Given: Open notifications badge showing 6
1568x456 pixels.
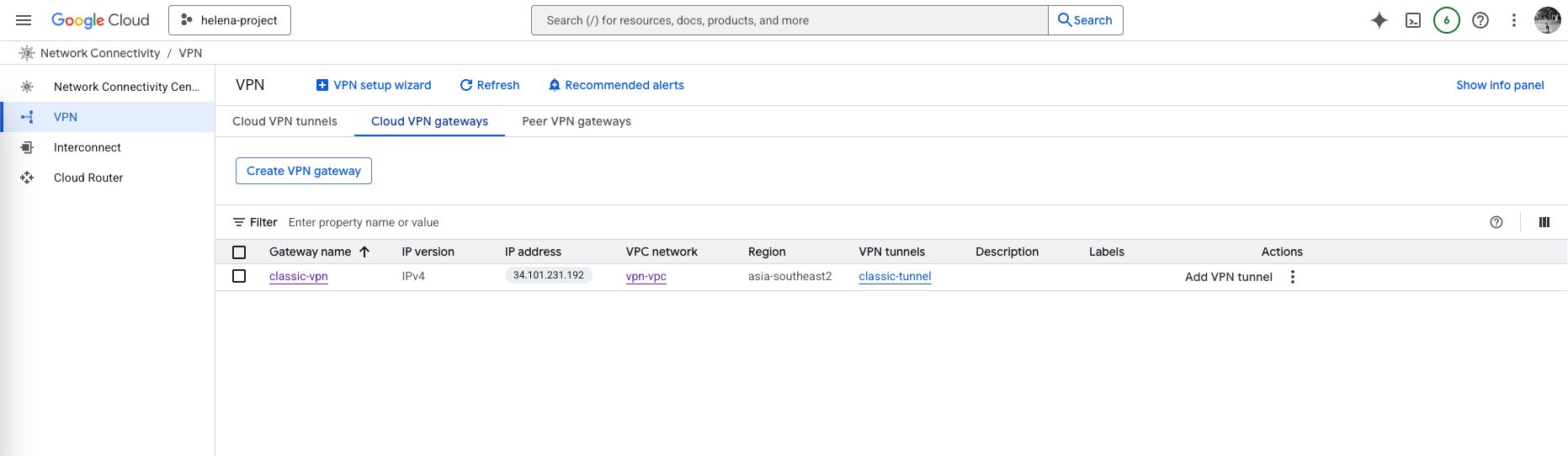Looking at the screenshot, I should point(1446,20).
